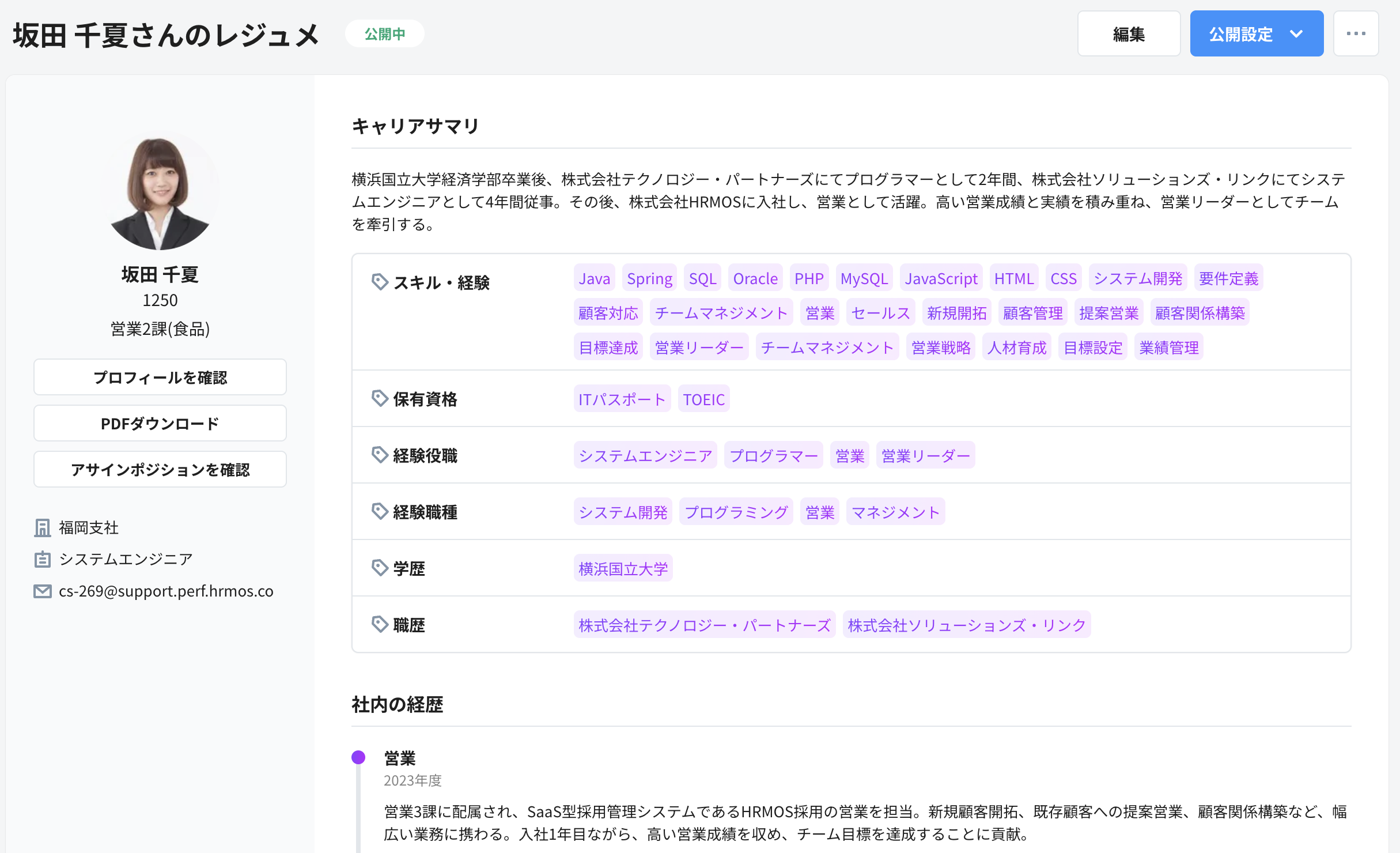Image resolution: width=1400 pixels, height=853 pixels.
Task: Click the プログラミング tag in 経験職種
Action: click(x=736, y=512)
